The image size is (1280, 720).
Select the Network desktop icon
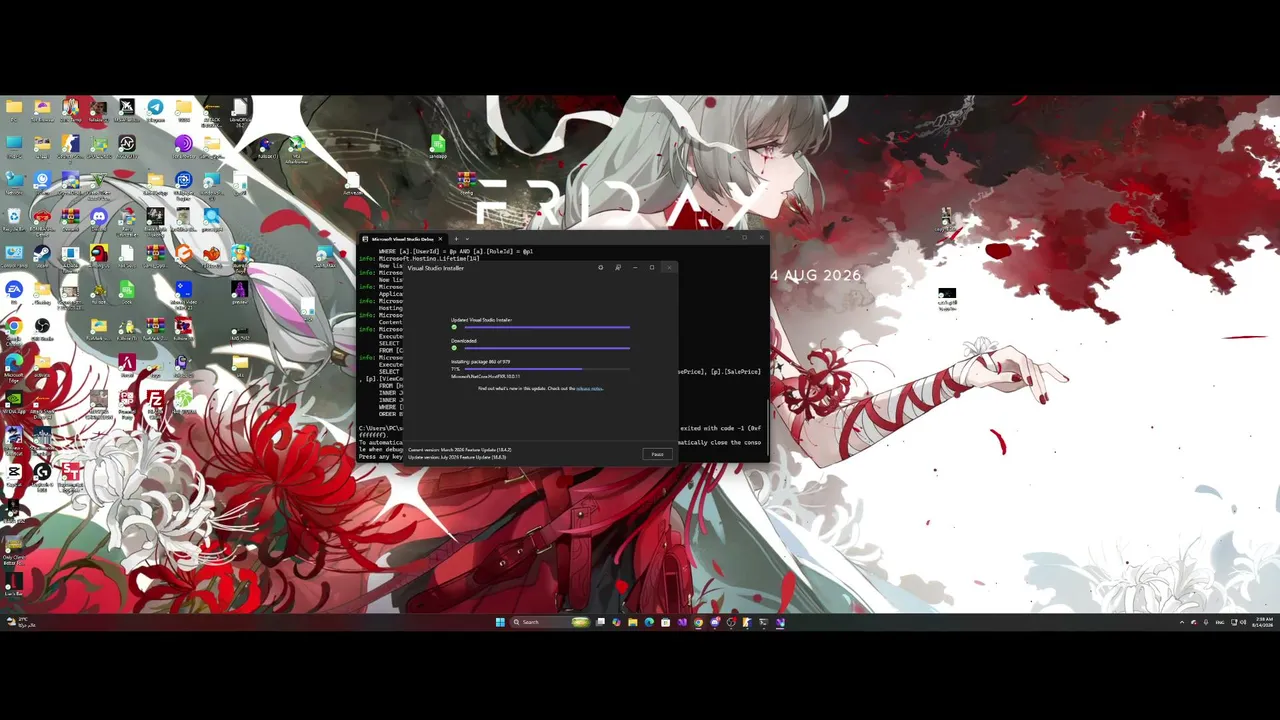pos(14,183)
